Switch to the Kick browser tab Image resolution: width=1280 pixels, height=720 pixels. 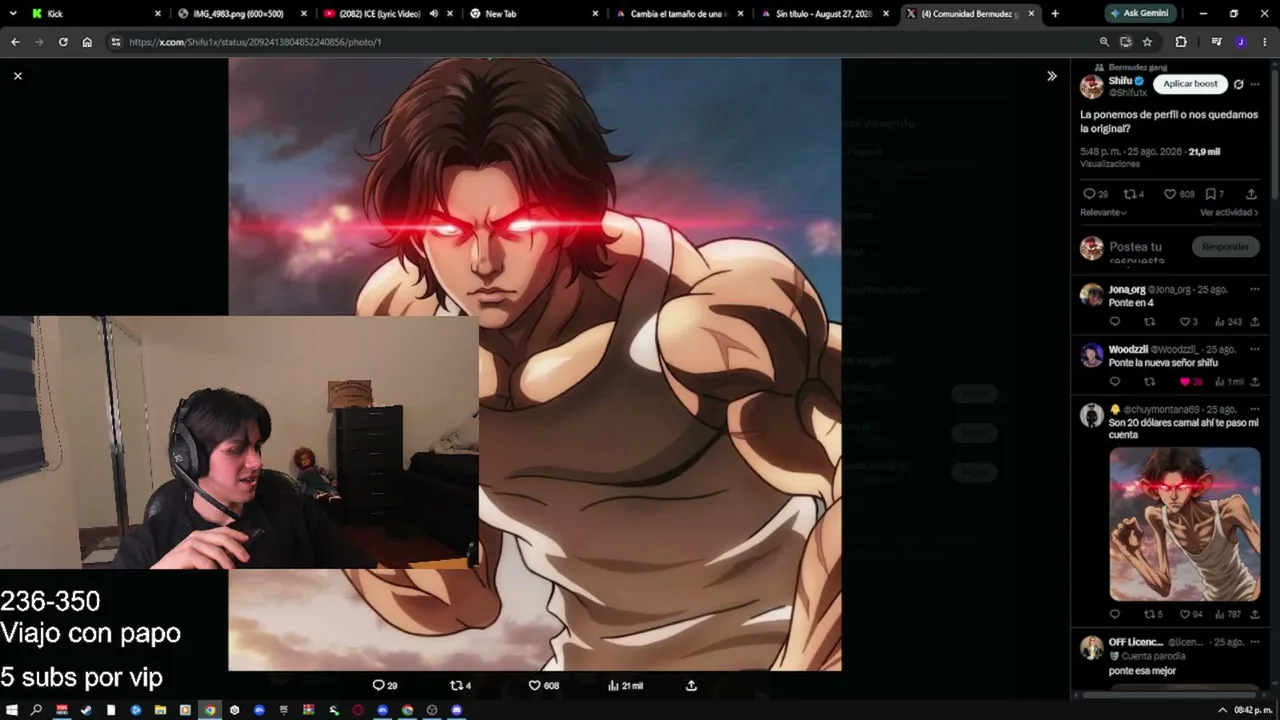(95, 14)
